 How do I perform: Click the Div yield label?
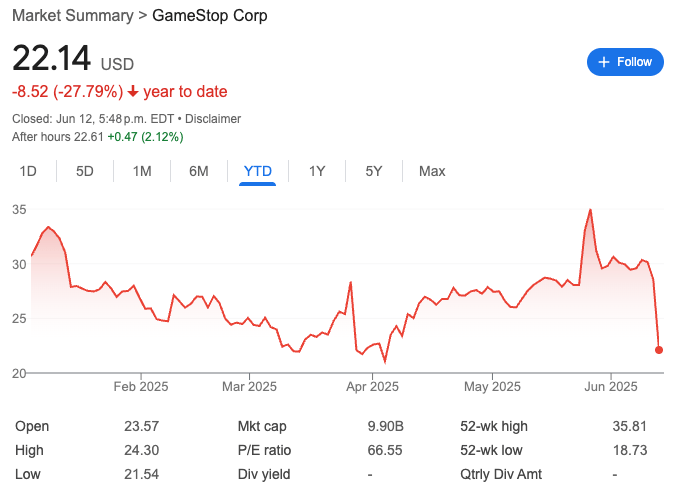click(x=264, y=475)
